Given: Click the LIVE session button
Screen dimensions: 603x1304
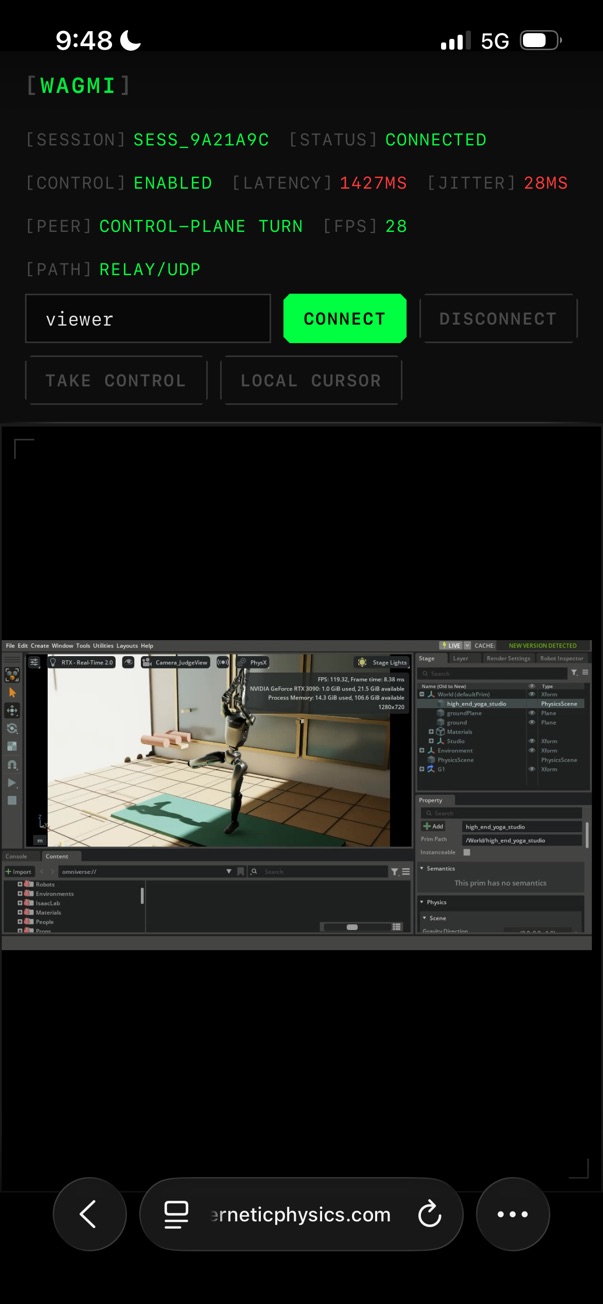Looking at the screenshot, I should 451,646.
